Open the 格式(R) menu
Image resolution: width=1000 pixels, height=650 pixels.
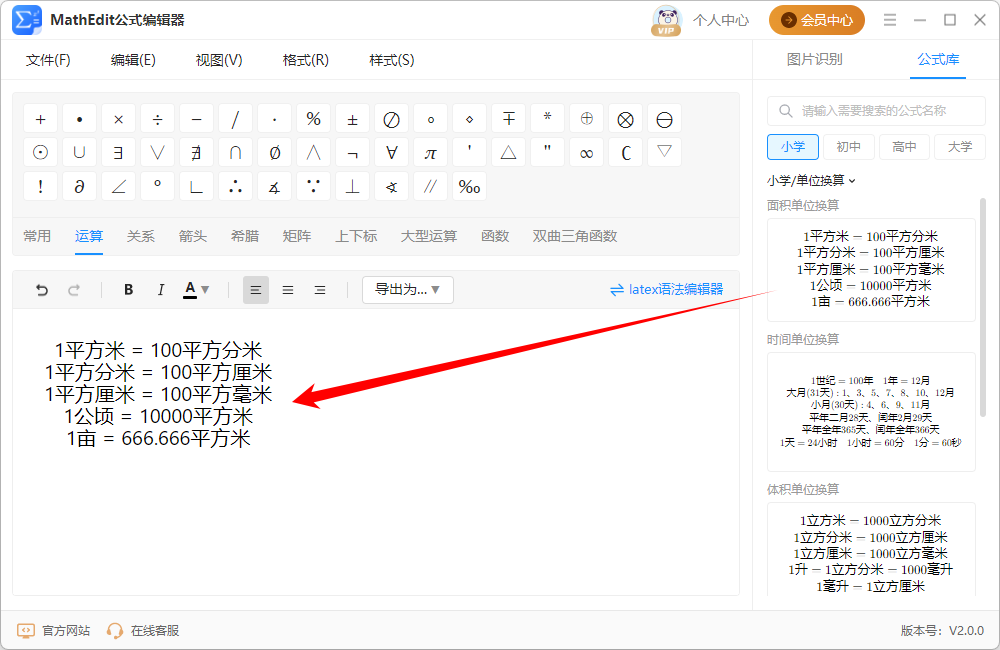pos(305,60)
